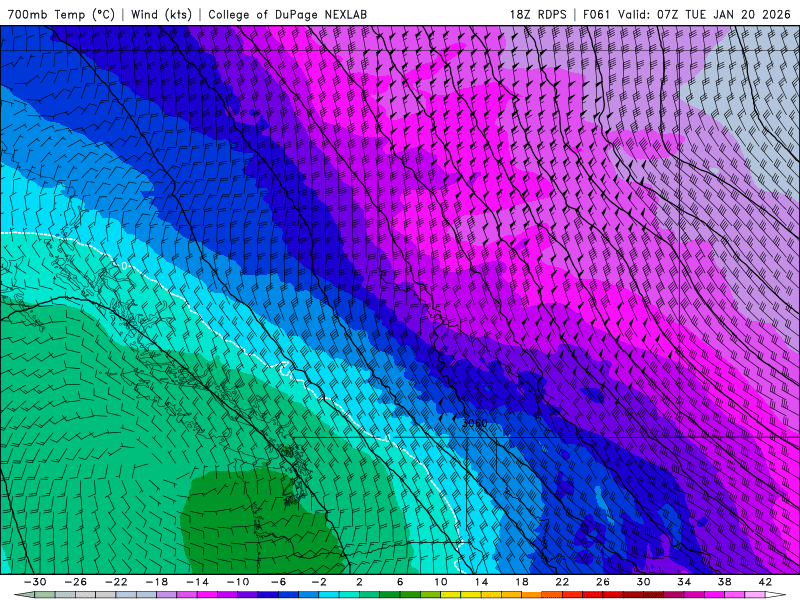
Task: Click the "-14" colorbar value
Action: pyautogui.click(x=197, y=582)
